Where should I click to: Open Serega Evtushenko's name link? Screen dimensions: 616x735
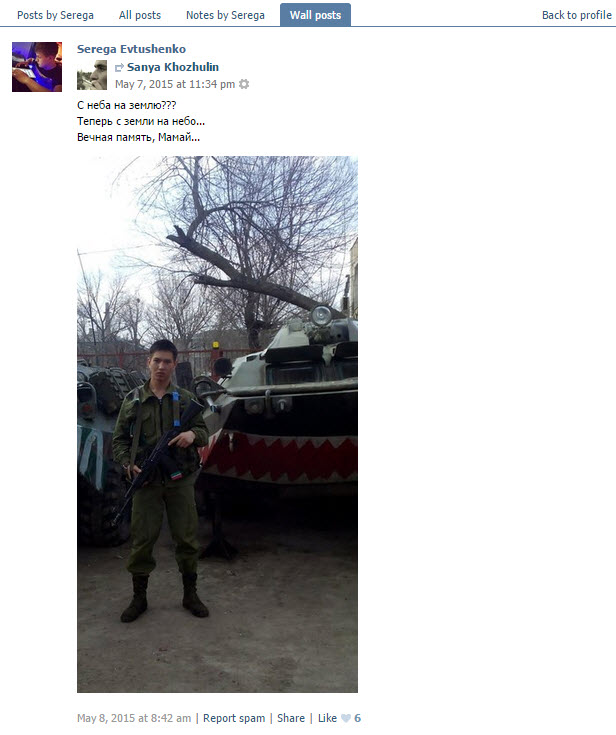click(x=131, y=49)
